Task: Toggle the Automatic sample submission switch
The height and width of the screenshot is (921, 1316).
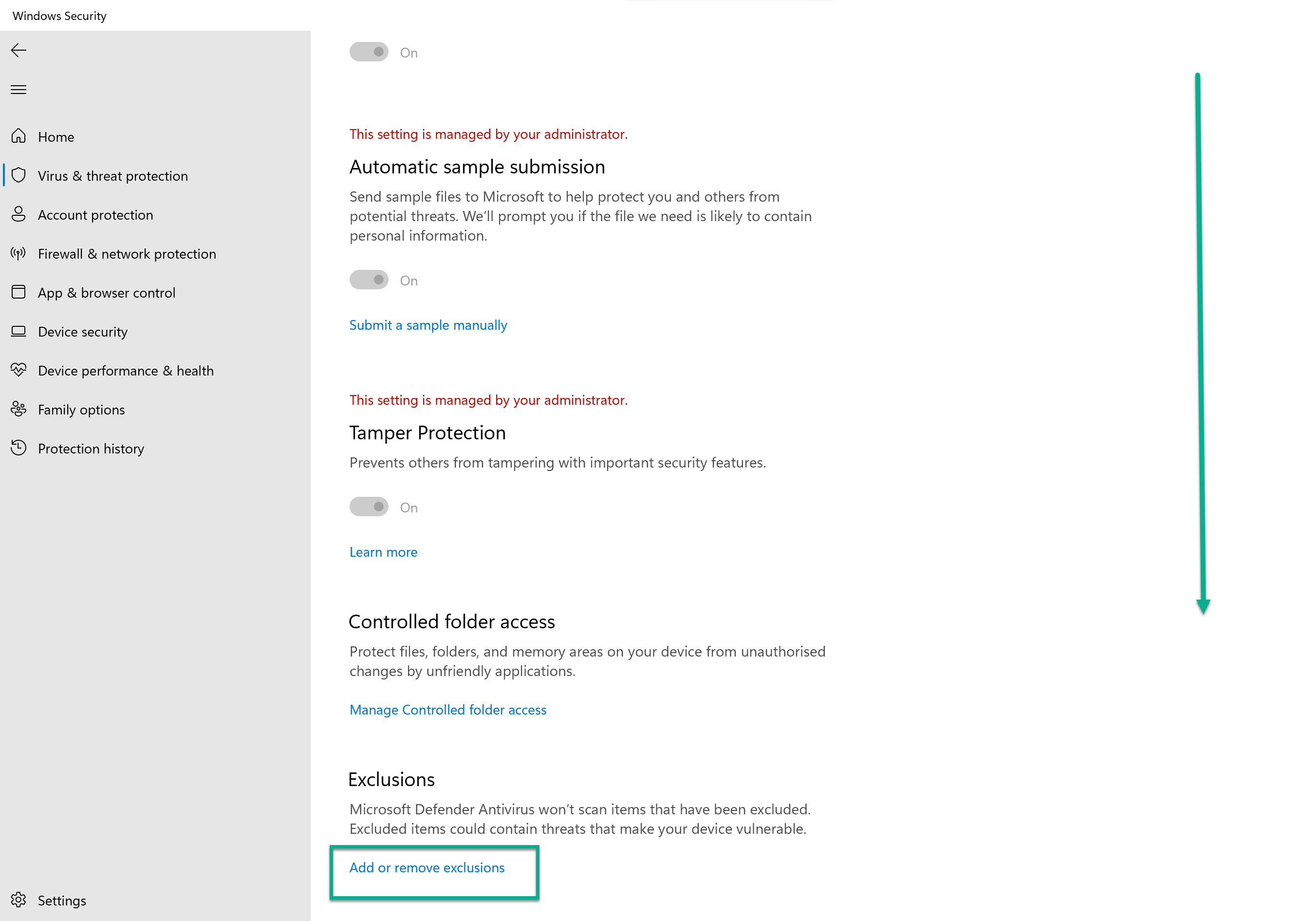Action: [369, 280]
